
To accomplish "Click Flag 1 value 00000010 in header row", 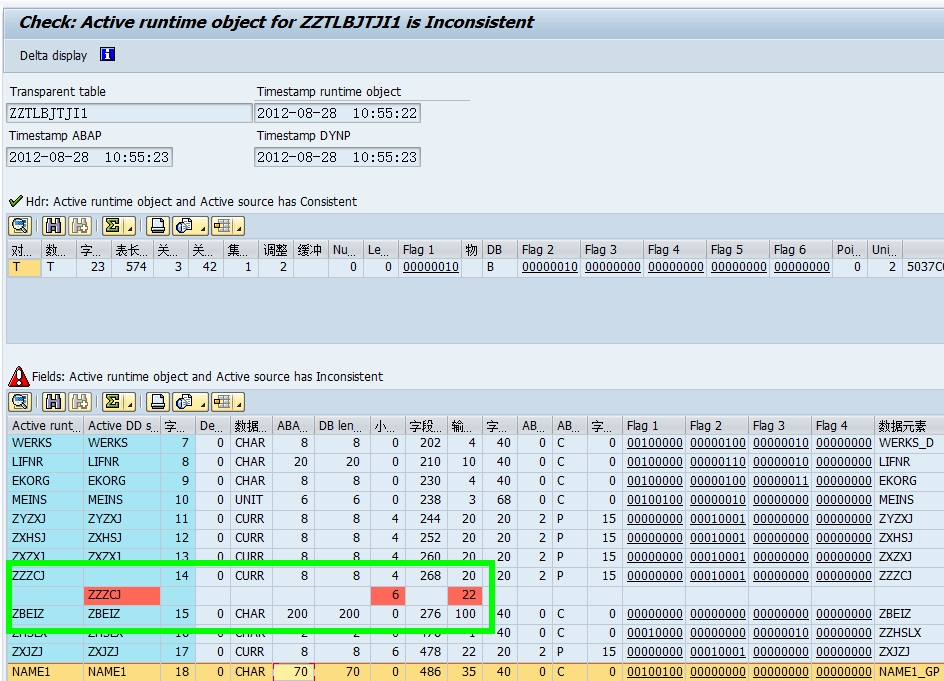I will (431, 267).
